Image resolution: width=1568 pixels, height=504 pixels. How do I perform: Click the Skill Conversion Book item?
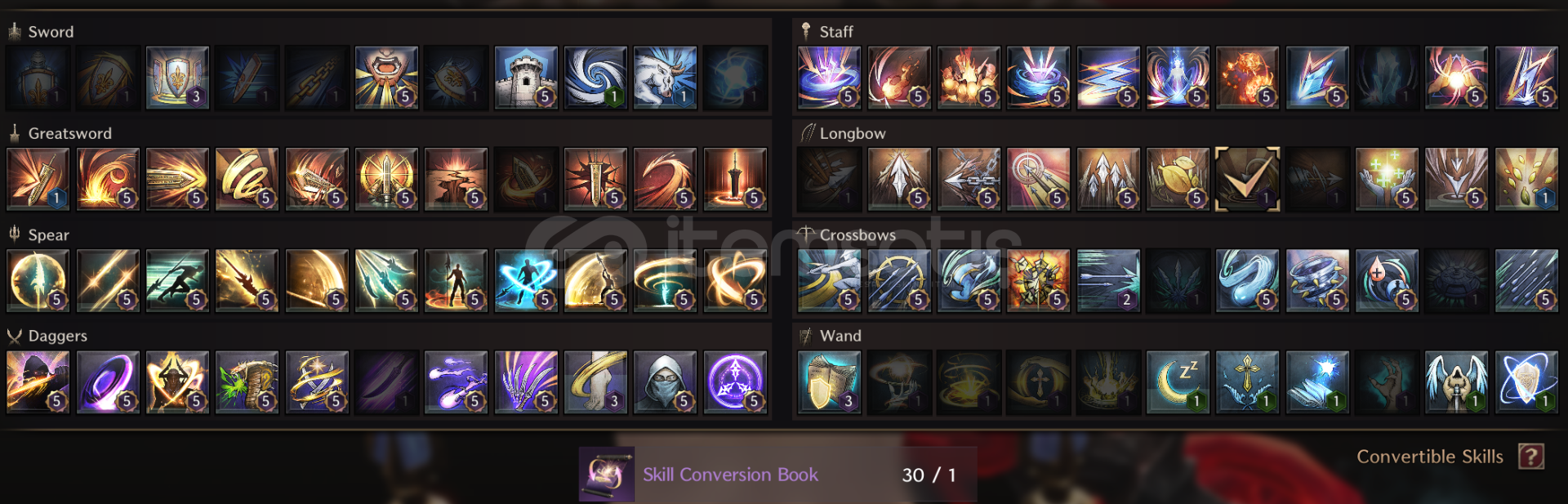click(x=777, y=475)
